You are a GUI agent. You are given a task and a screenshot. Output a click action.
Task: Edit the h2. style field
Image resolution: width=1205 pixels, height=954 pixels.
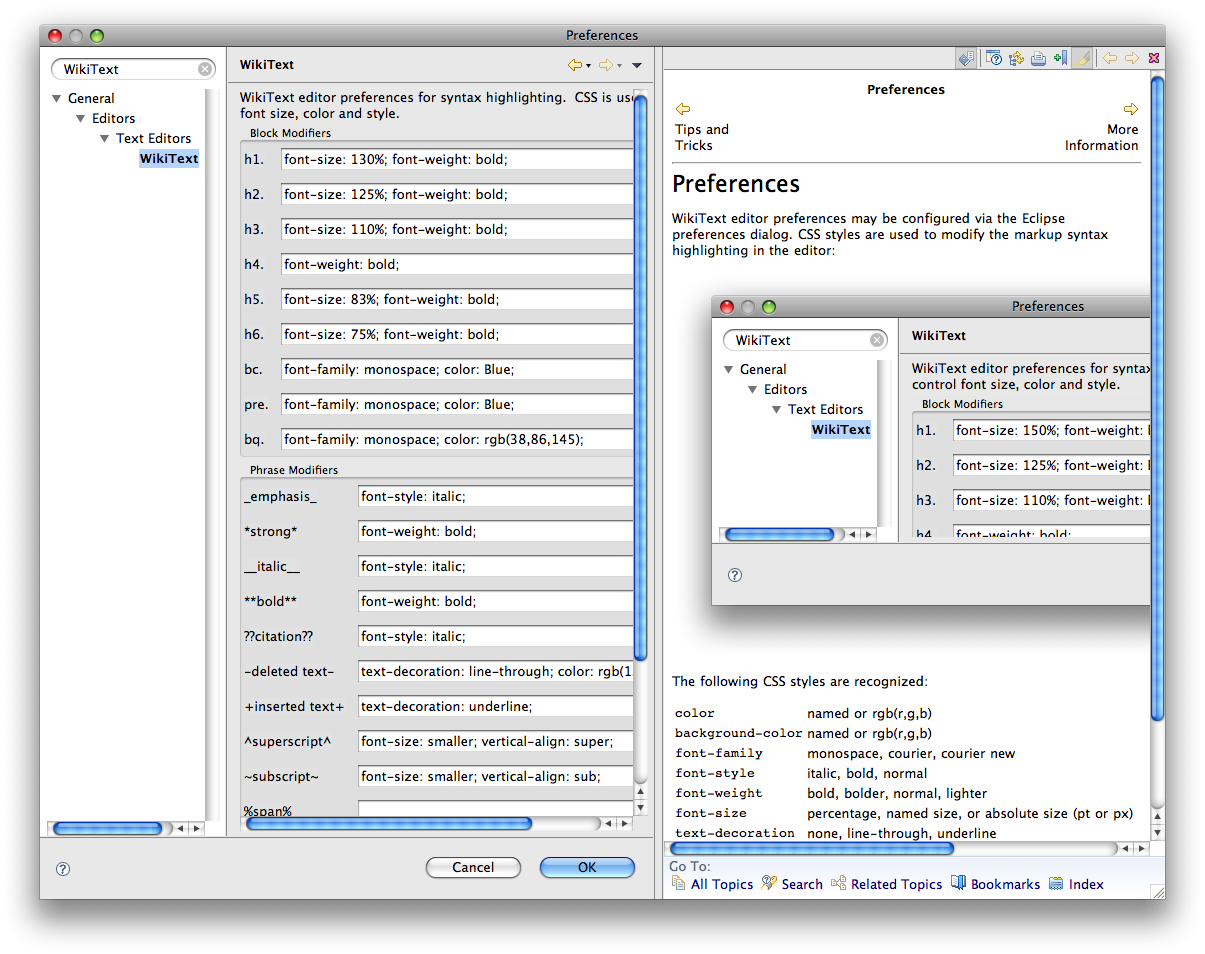click(x=457, y=194)
